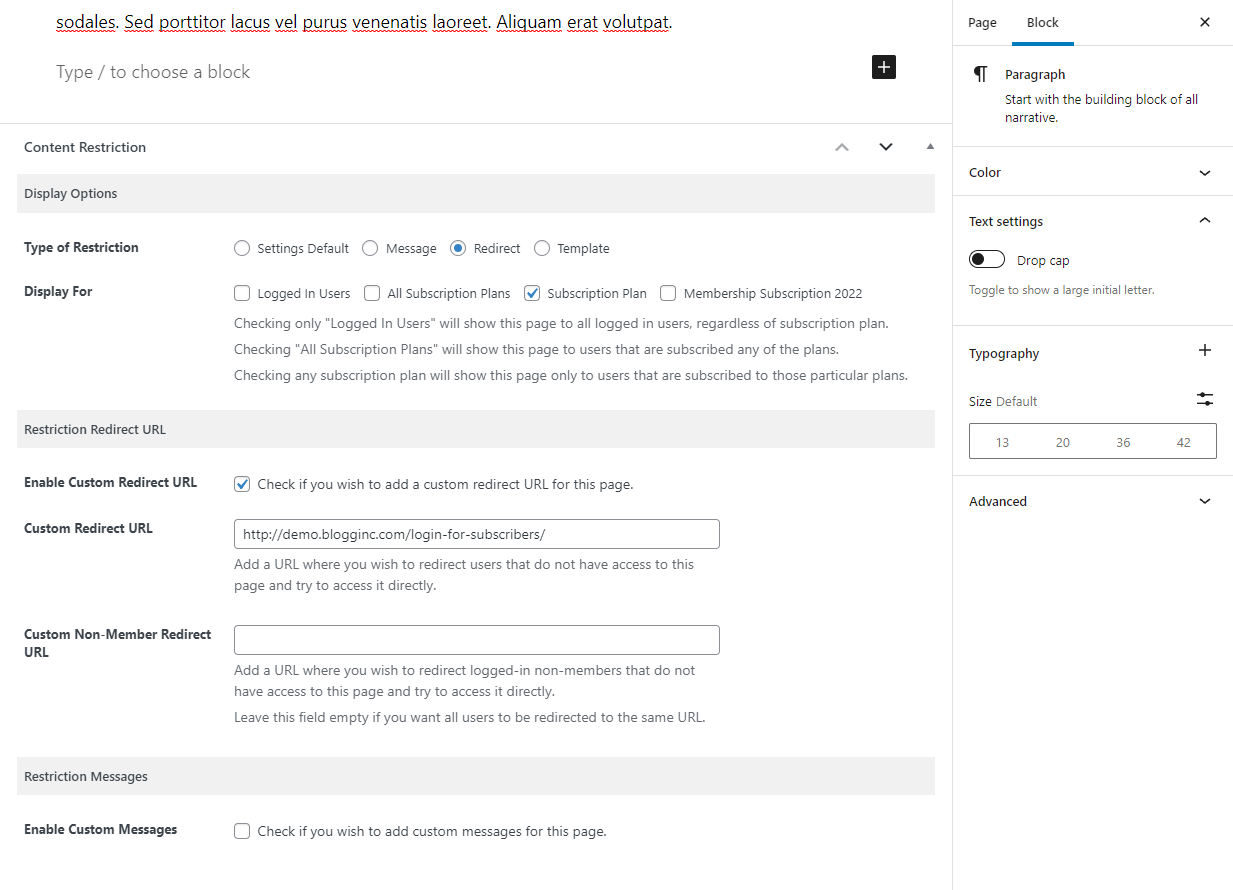Collapse the Text settings panel

pos(1092,221)
